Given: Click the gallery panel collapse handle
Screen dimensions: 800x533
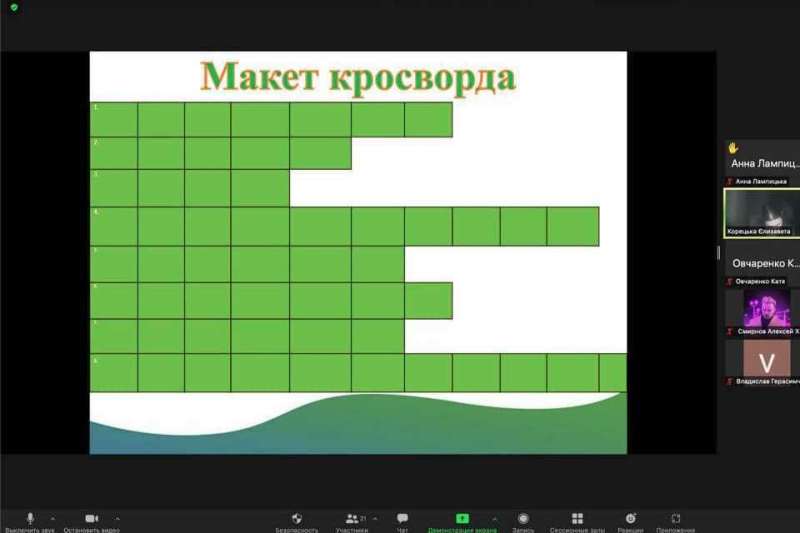Looking at the screenshot, I should 718,252.
